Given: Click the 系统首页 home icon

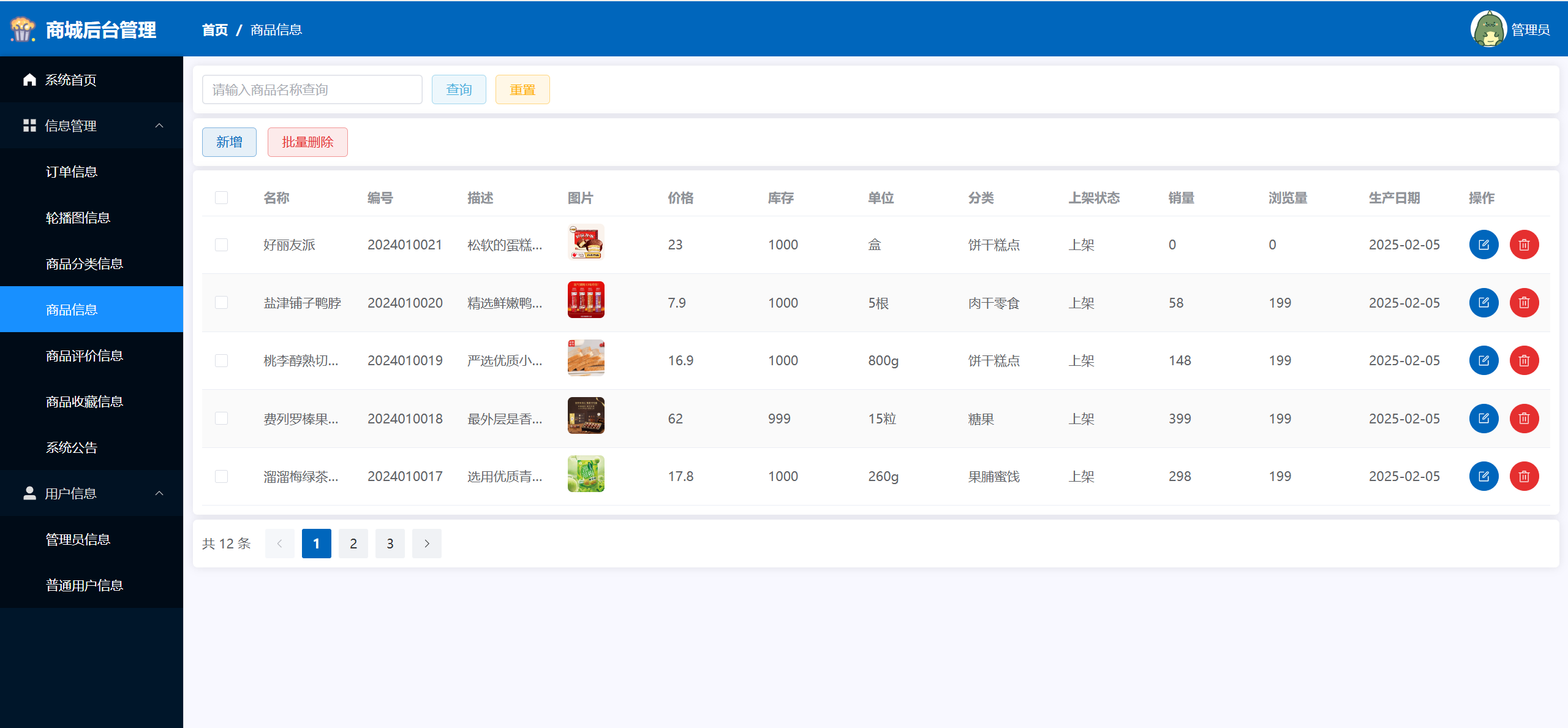Looking at the screenshot, I should (x=29, y=80).
